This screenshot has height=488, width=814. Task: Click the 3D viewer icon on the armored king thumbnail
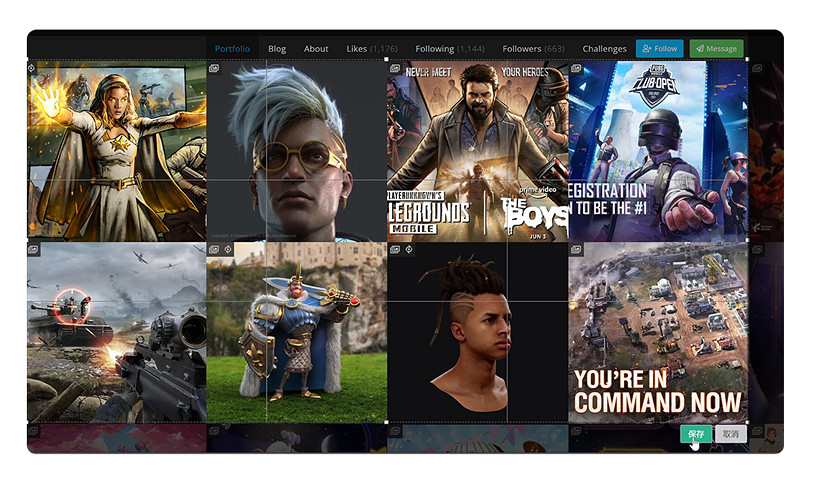click(228, 249)
